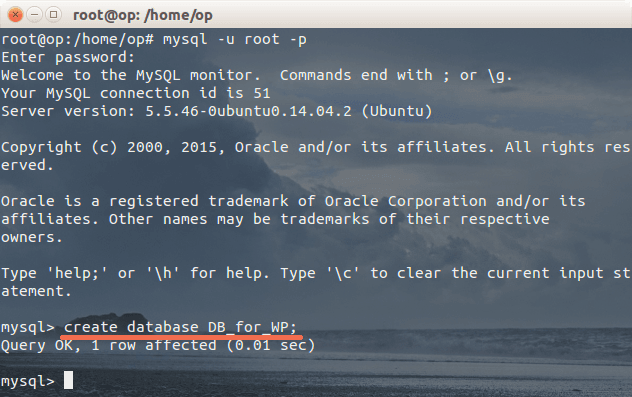Click the cursor block at mysql prompt
The height and width of the screenshot is (397, 632).
[69, 380]
